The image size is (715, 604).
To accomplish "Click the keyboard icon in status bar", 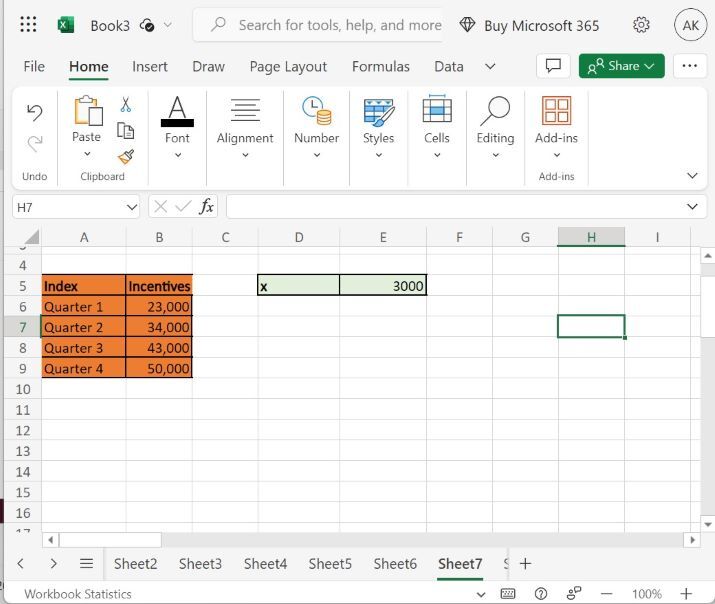I will (508, 594).
